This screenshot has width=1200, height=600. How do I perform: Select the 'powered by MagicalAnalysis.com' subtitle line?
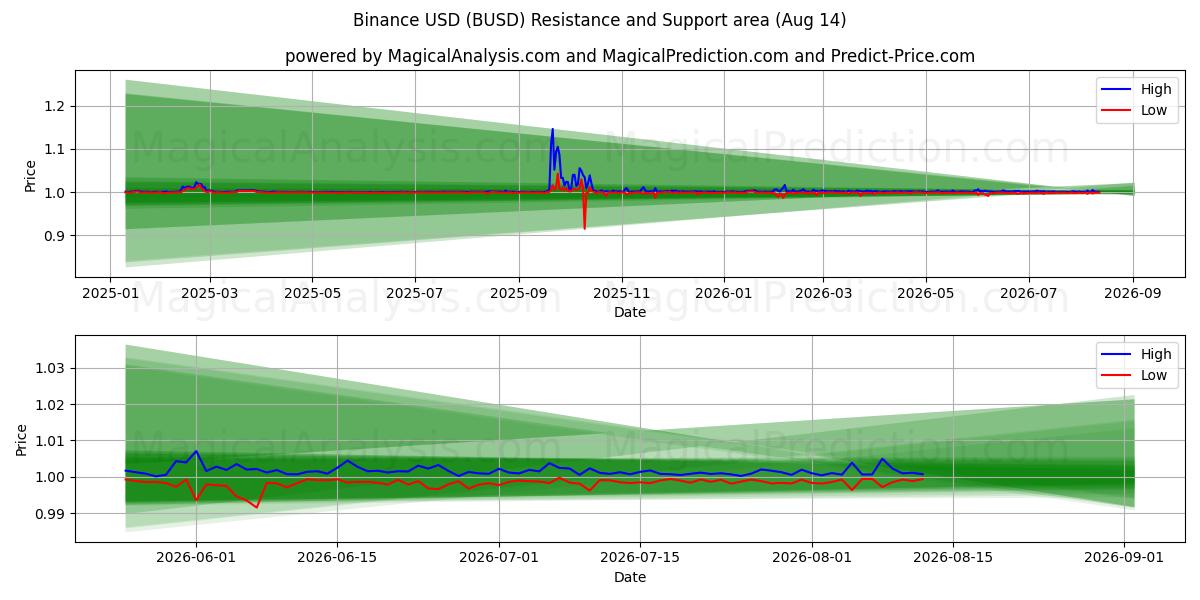(x=630, y=56)
